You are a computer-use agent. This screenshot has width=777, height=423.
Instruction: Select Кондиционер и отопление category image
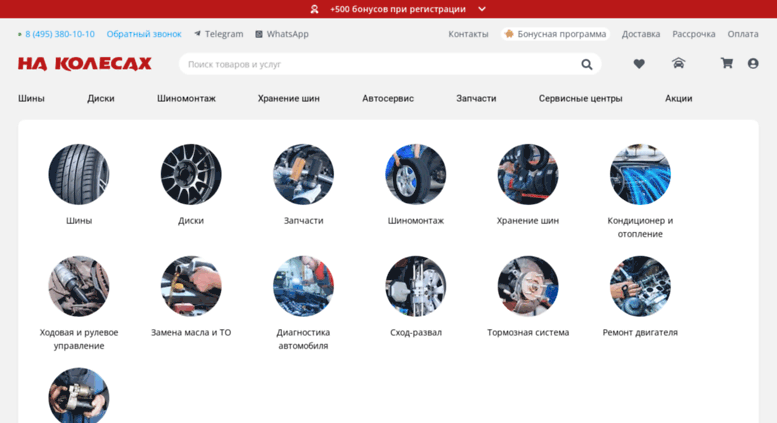[640, 174]
